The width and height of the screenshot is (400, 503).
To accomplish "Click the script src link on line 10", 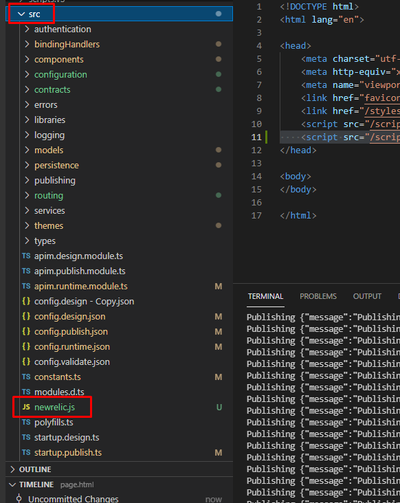I will (384, 124).
